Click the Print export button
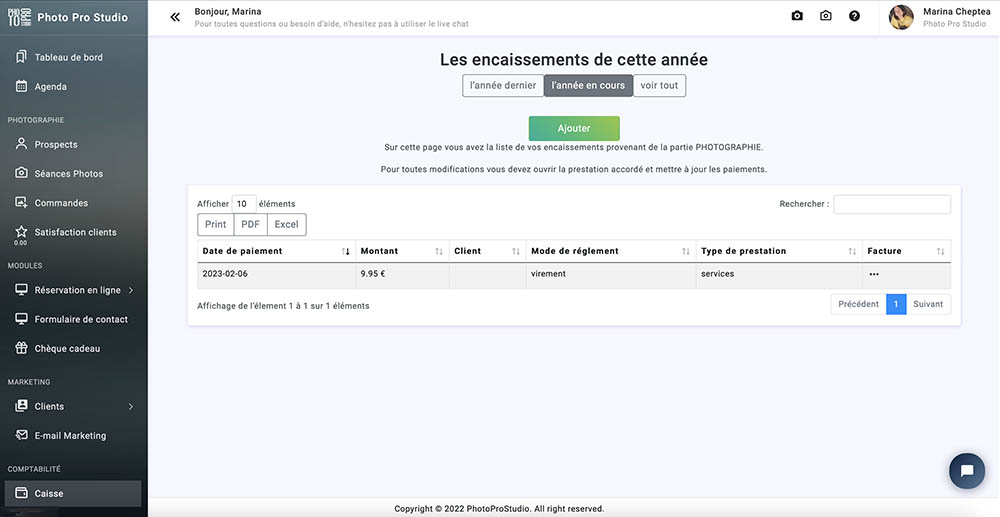This screenshot has width=1000, height=517. (x=216, y=224)
